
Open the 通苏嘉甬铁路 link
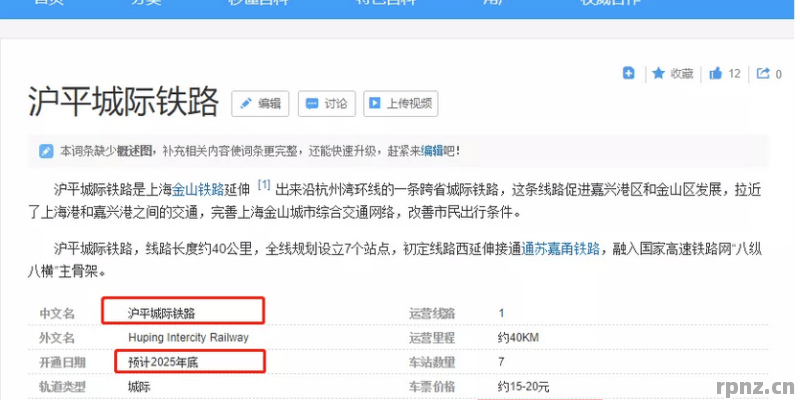[x=561, y=249]
